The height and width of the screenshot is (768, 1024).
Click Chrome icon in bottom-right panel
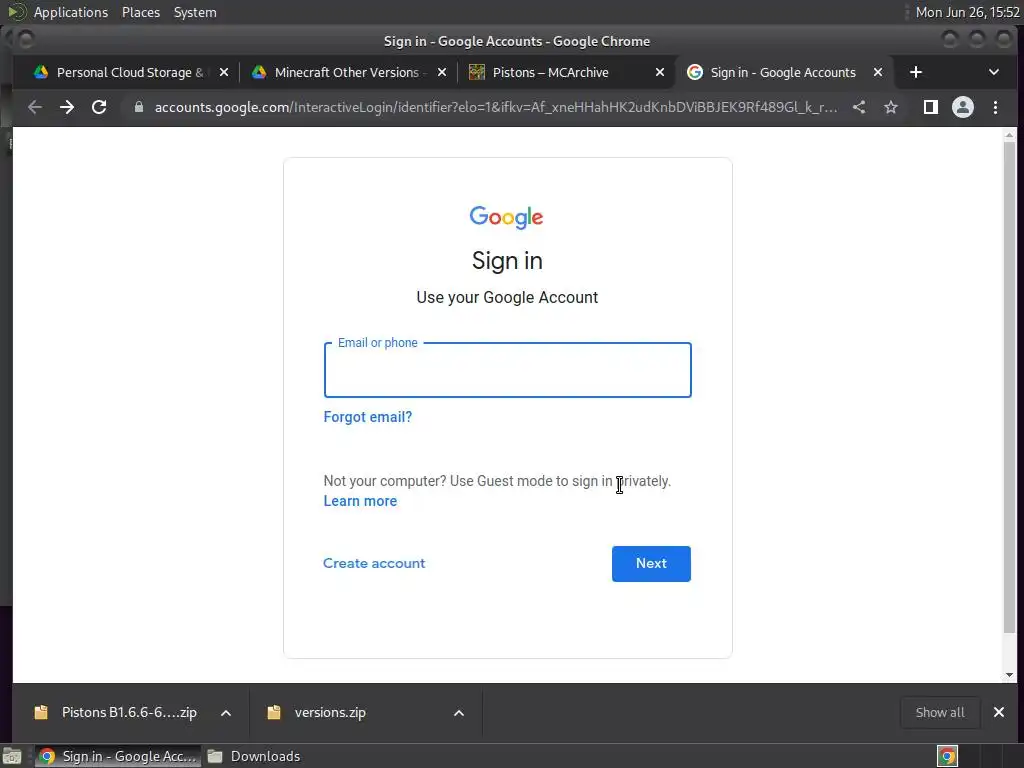(x=947, y=756)
